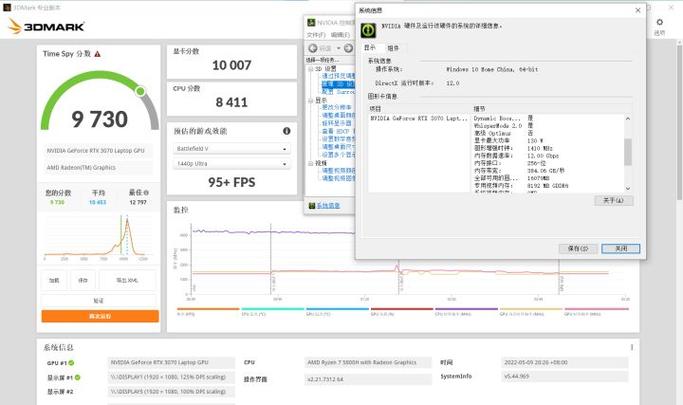
Task: Click the details list scroll up arrow
Action: [x=628, y=118]
